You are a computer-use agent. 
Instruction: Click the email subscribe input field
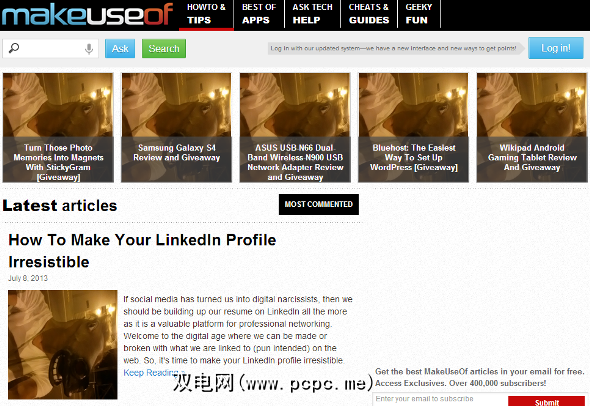point(440,399)
